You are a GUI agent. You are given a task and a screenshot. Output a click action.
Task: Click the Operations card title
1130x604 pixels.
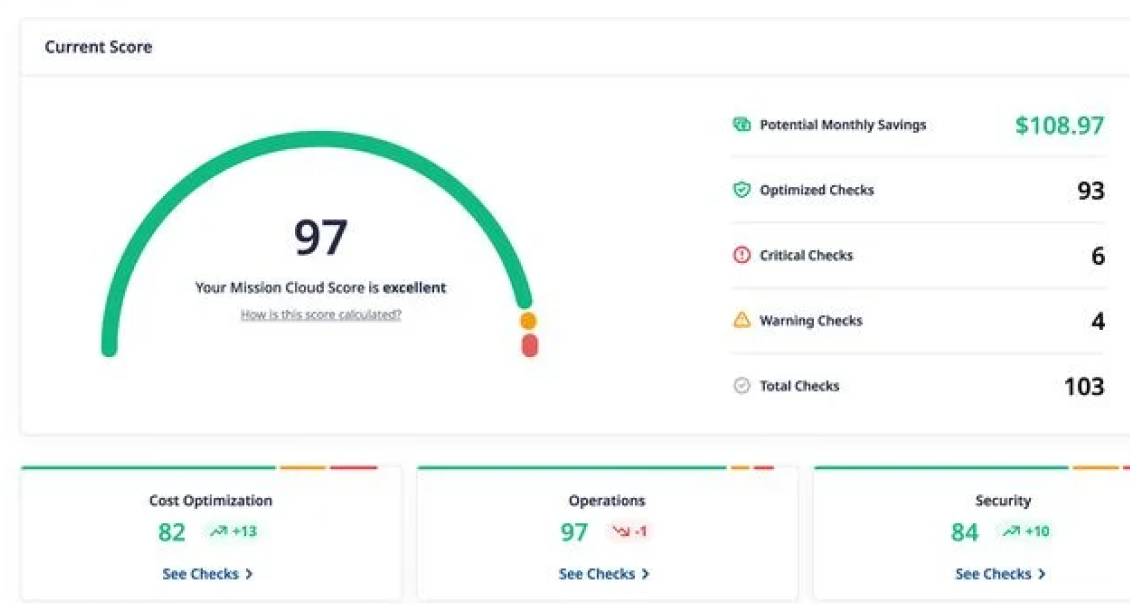607,500
